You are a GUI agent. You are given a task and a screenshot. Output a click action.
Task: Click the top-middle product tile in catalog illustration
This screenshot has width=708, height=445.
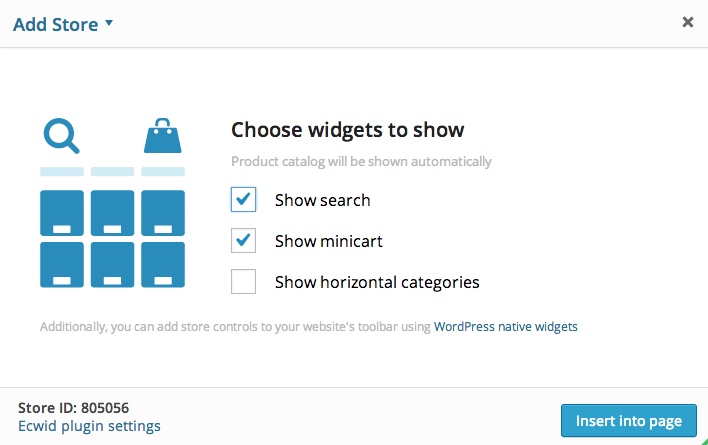112,213
